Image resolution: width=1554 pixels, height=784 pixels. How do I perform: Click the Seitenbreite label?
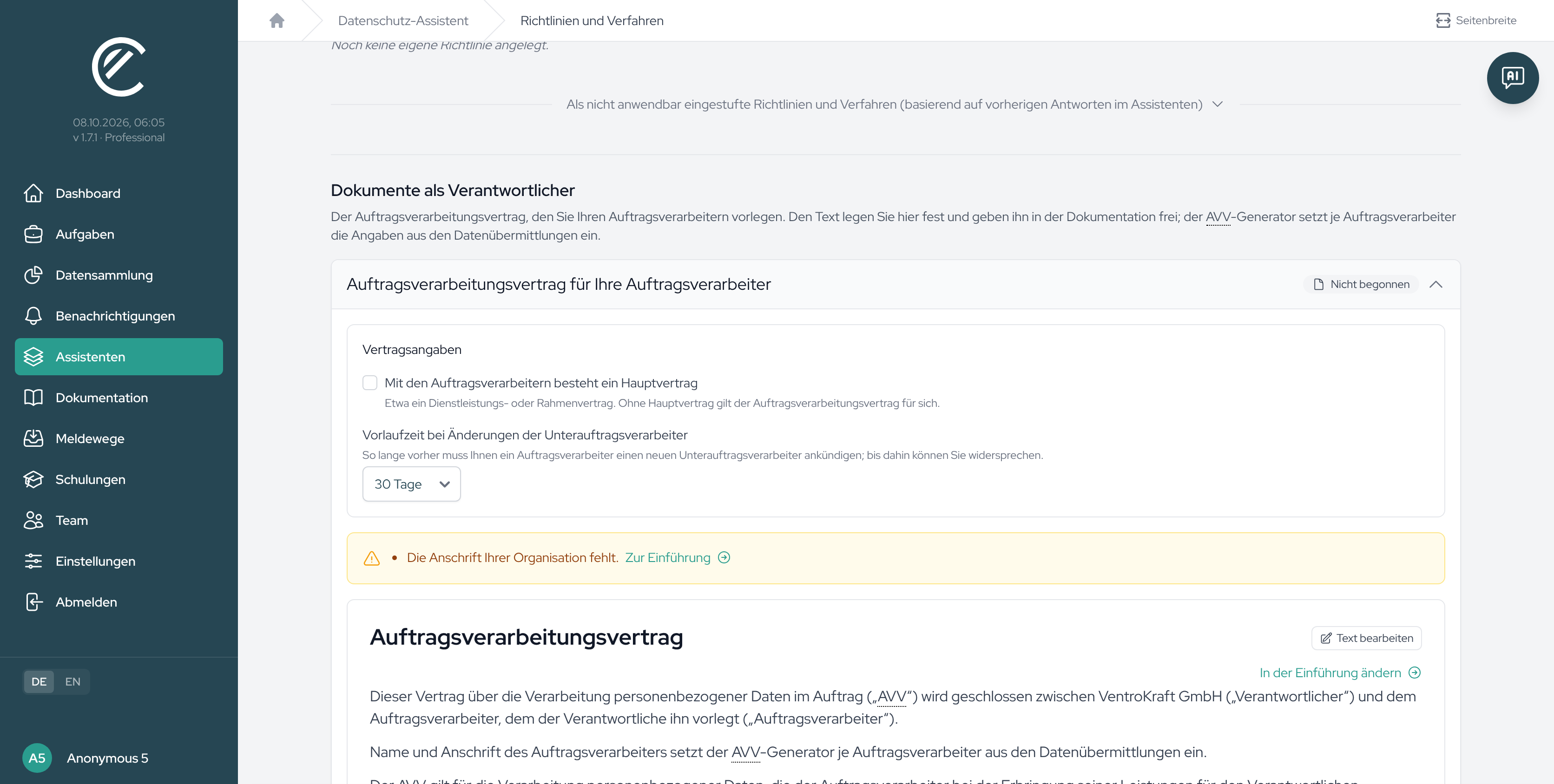tap(1486, 20)
